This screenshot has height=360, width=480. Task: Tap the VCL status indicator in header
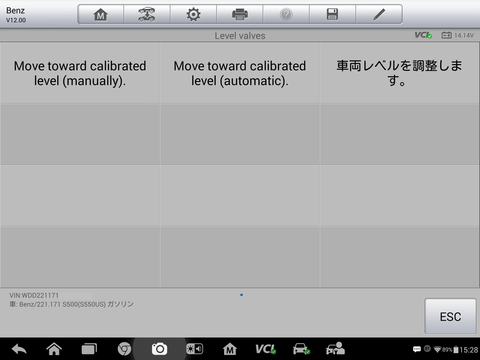point(423,35)
